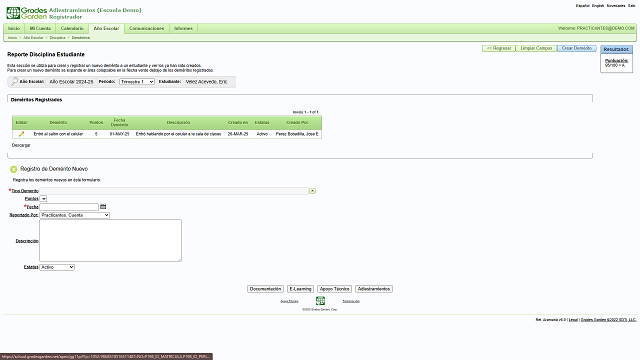640x360 pixels.
Task: Click the Fecha Demérito column header
Action: point(119,122)
